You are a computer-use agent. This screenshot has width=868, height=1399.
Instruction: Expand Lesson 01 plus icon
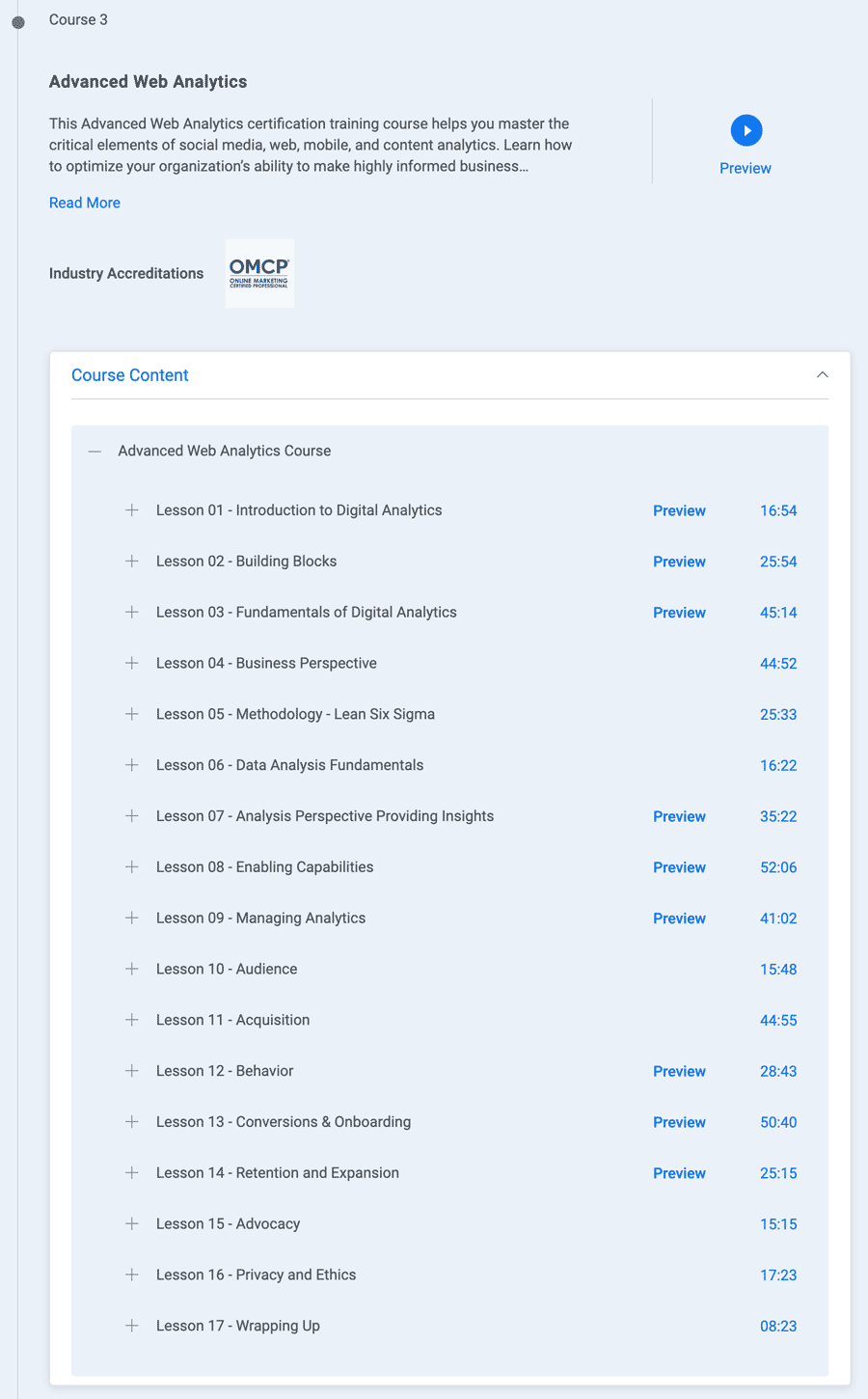(132, 510)
